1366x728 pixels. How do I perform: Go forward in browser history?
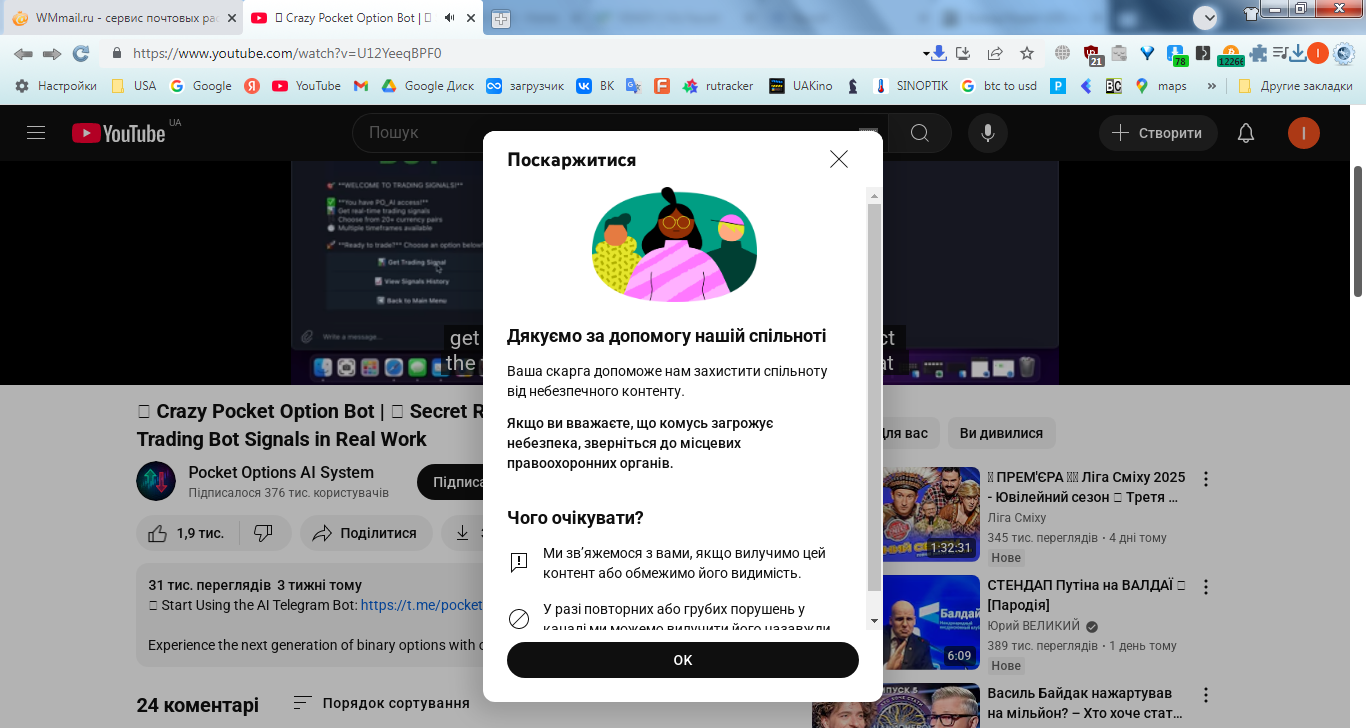(51, 53)
